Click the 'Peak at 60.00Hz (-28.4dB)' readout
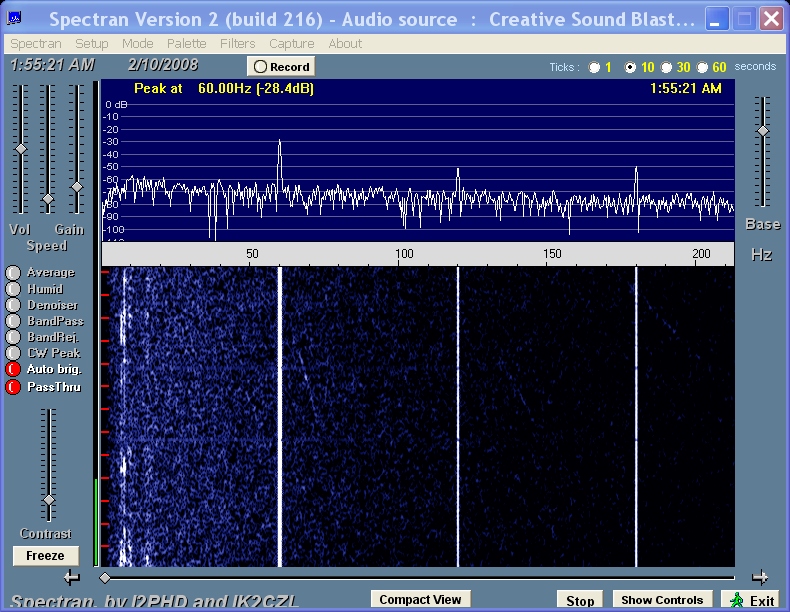 [x=224, y=89]
